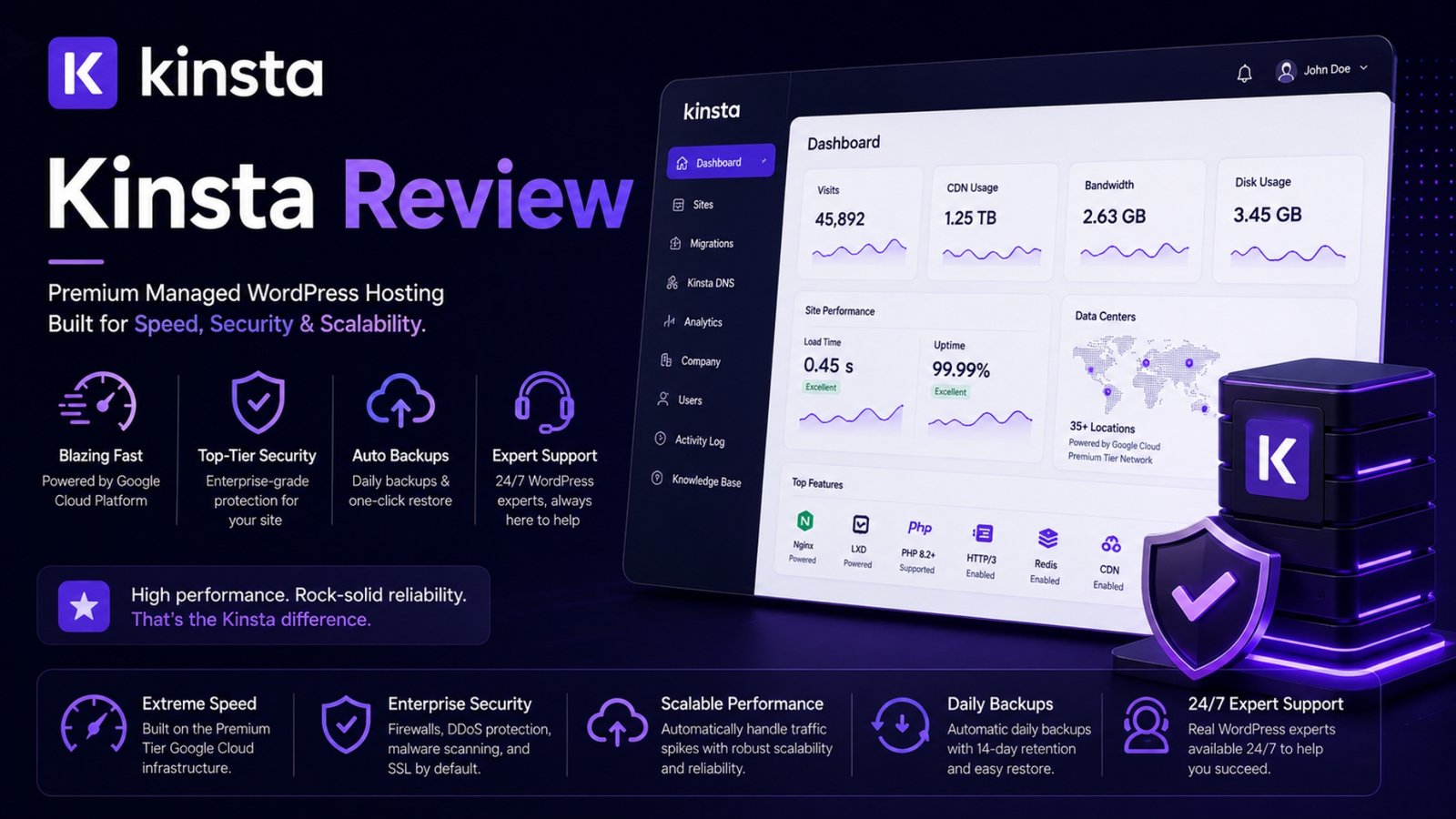Click the gauge icon next to Extreme Speed
This screenshot has height=819, width=1456.
(x=94, y=724)
